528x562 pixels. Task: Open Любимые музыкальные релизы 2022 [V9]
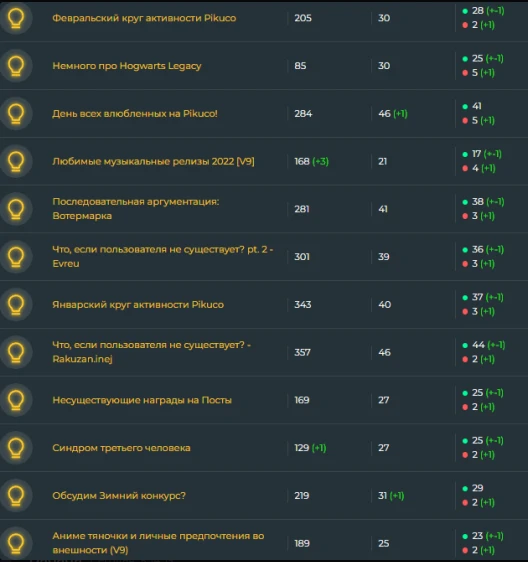[153, 161]
